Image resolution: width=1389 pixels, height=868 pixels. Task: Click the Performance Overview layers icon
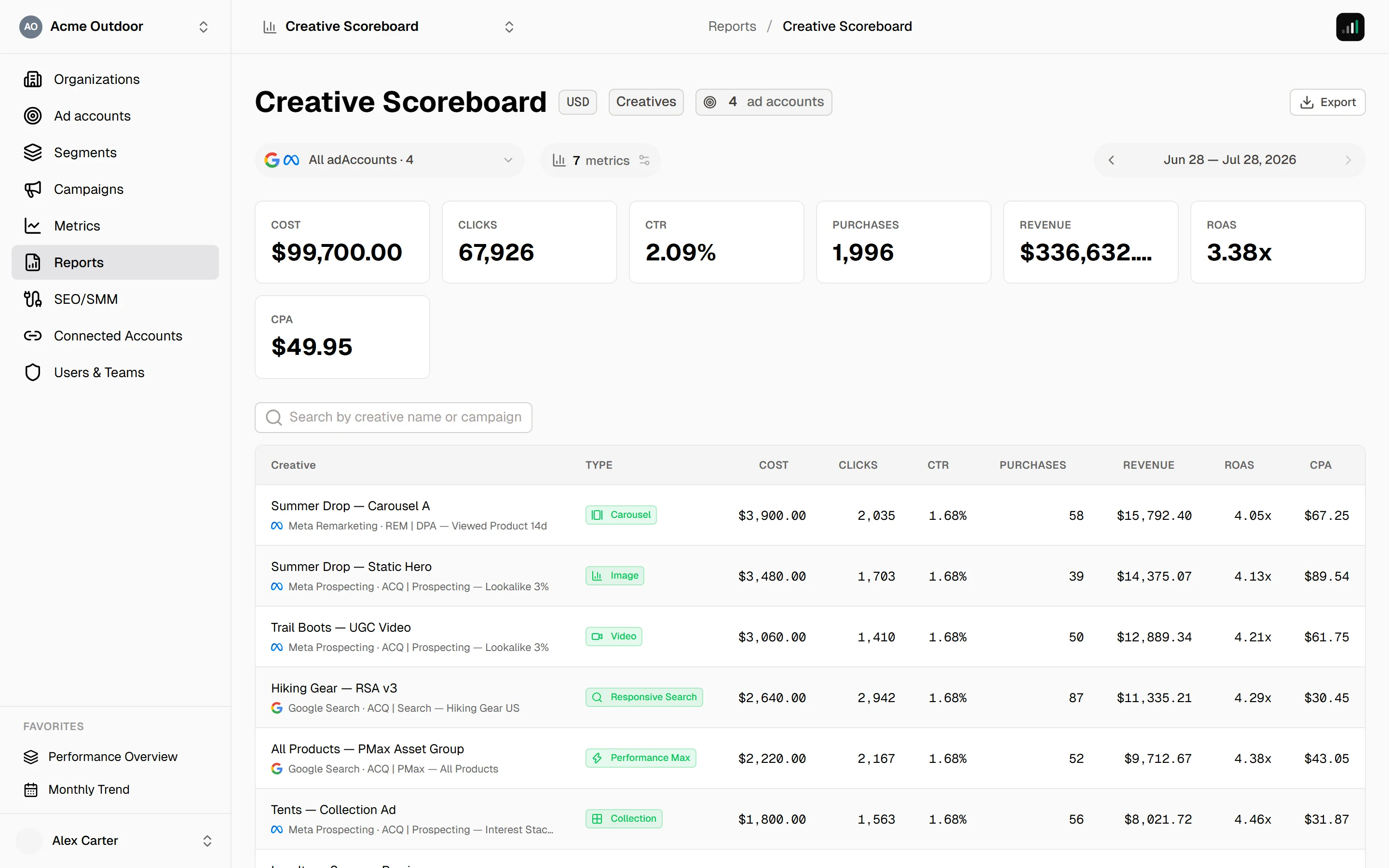pyautogui.click(x=31, y=757)
